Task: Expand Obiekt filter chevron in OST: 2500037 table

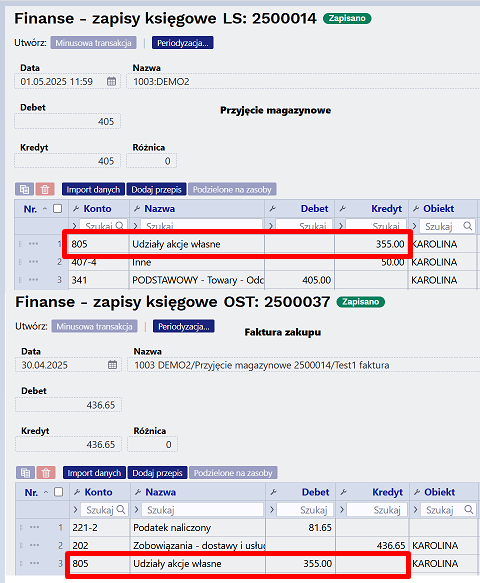Action: (415, 509)
